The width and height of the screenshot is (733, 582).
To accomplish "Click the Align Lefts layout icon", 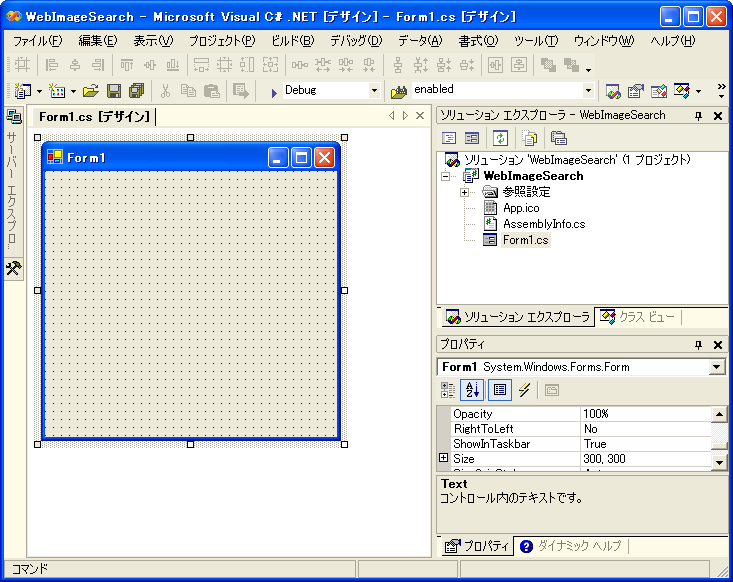I will click(x=51, y=65).
